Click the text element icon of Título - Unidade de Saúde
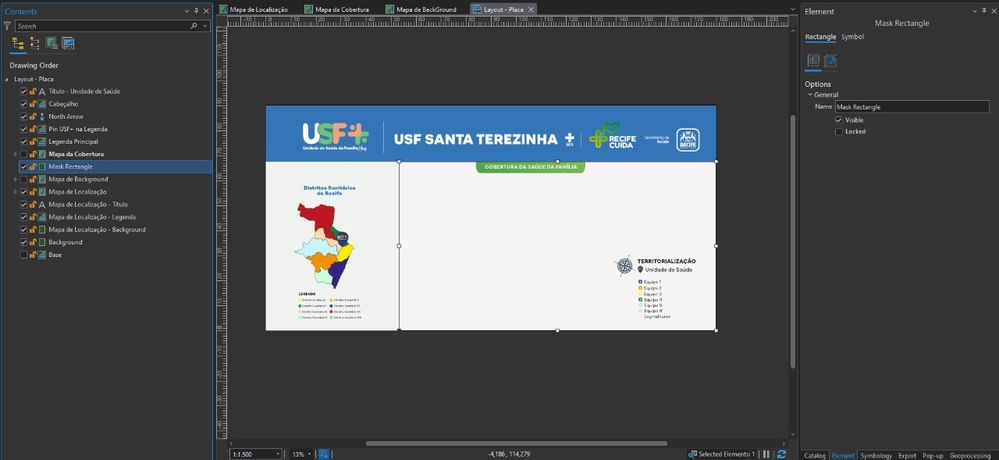 (42, 91)
